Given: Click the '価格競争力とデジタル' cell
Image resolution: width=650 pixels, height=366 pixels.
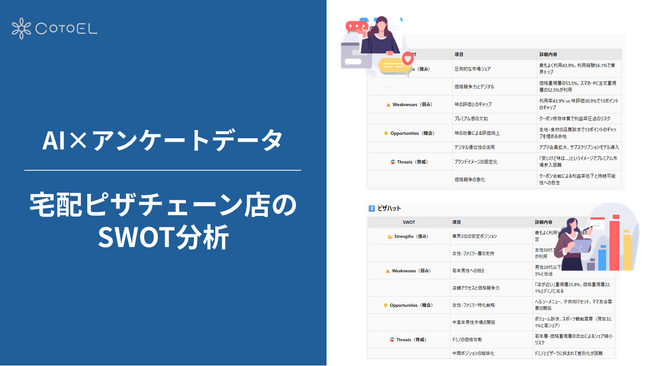Looking at the screenshot, I should [474, 87].
